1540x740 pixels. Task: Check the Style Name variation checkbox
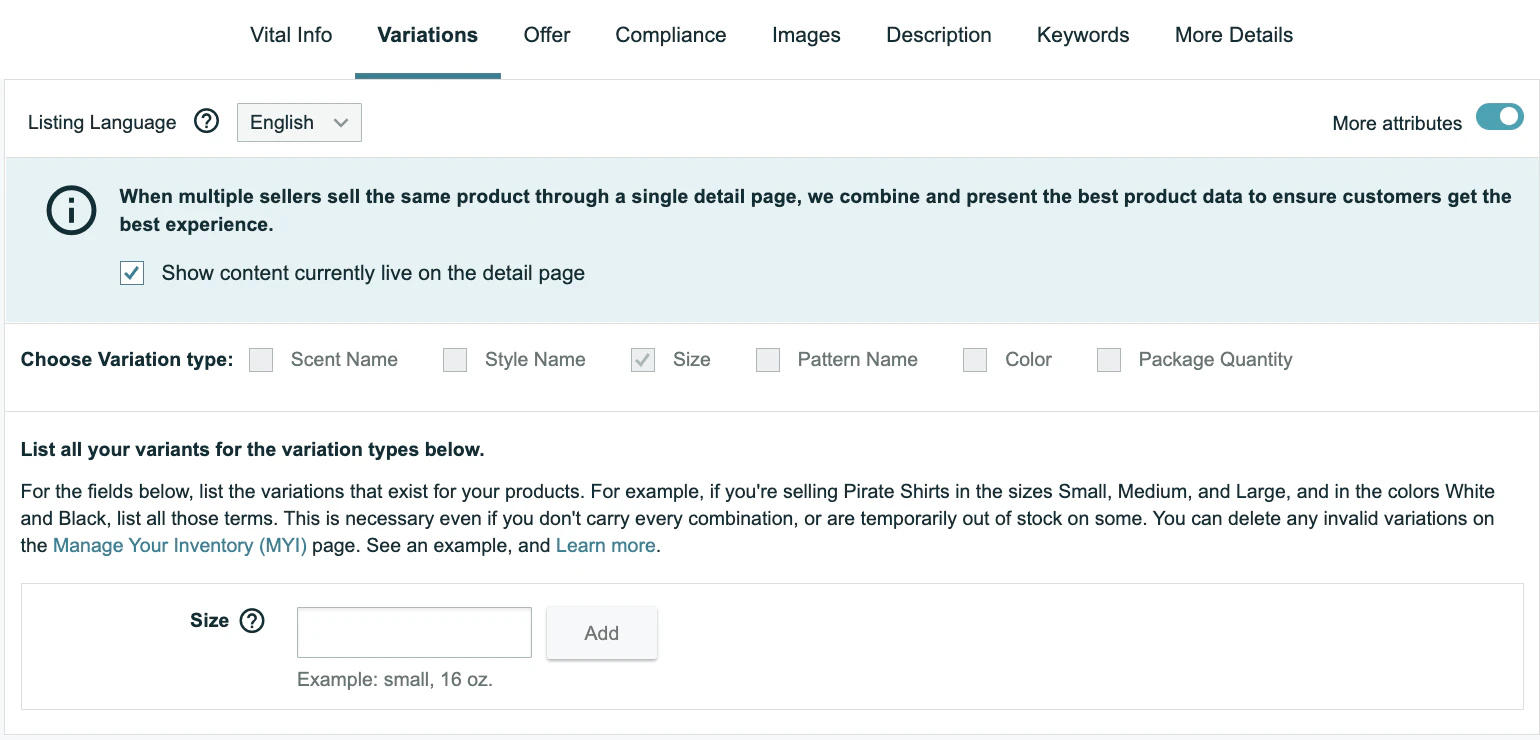pyautogui.click(x=455, y=360)
